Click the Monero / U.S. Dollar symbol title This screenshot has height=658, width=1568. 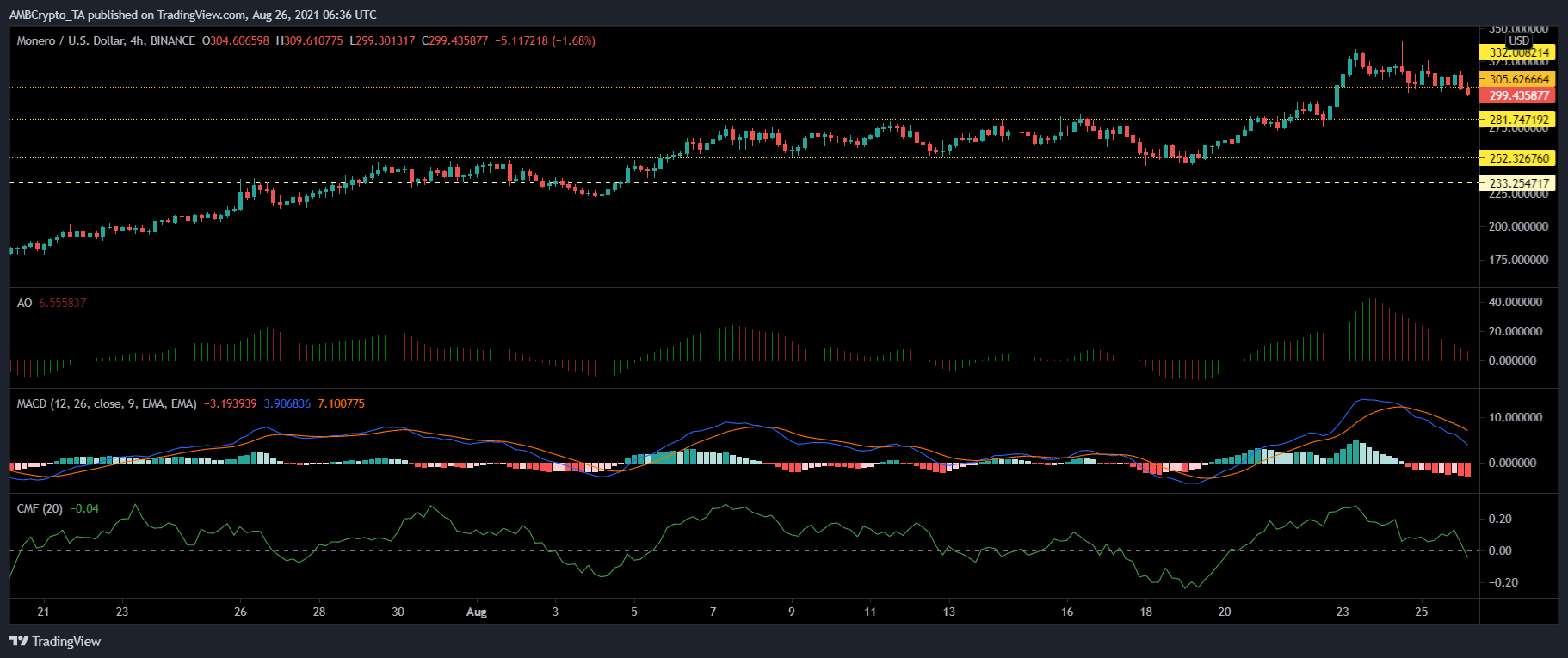pos(106,40)
